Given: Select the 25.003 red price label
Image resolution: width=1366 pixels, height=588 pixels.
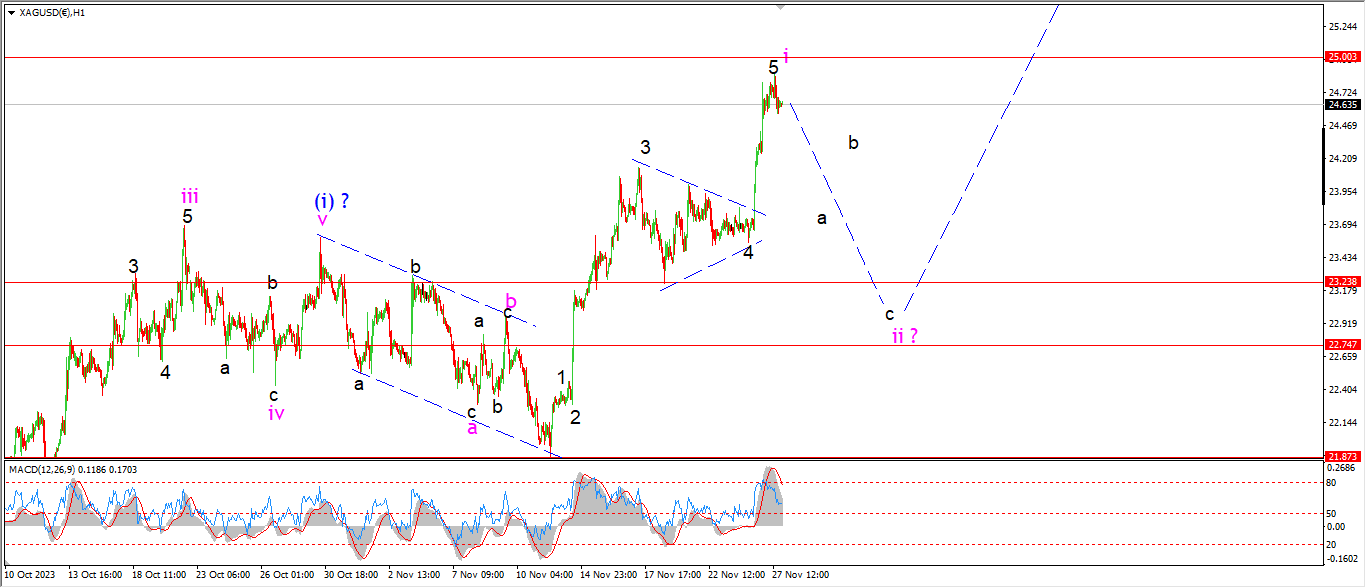Looking at the screenshot, I should [1341, 58].
